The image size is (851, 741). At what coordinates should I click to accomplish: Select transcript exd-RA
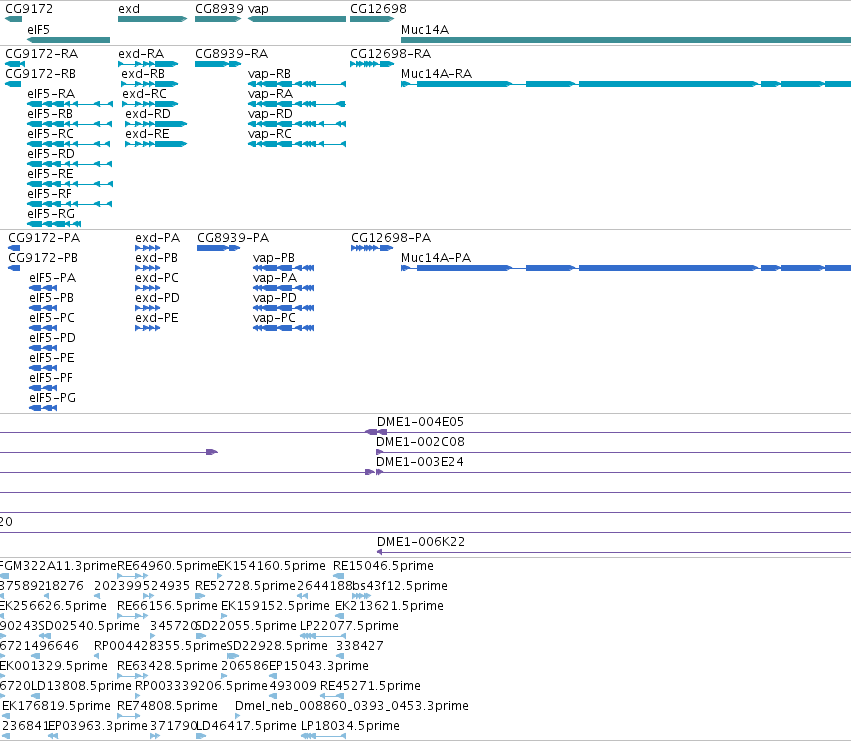[x=148, y=64]
